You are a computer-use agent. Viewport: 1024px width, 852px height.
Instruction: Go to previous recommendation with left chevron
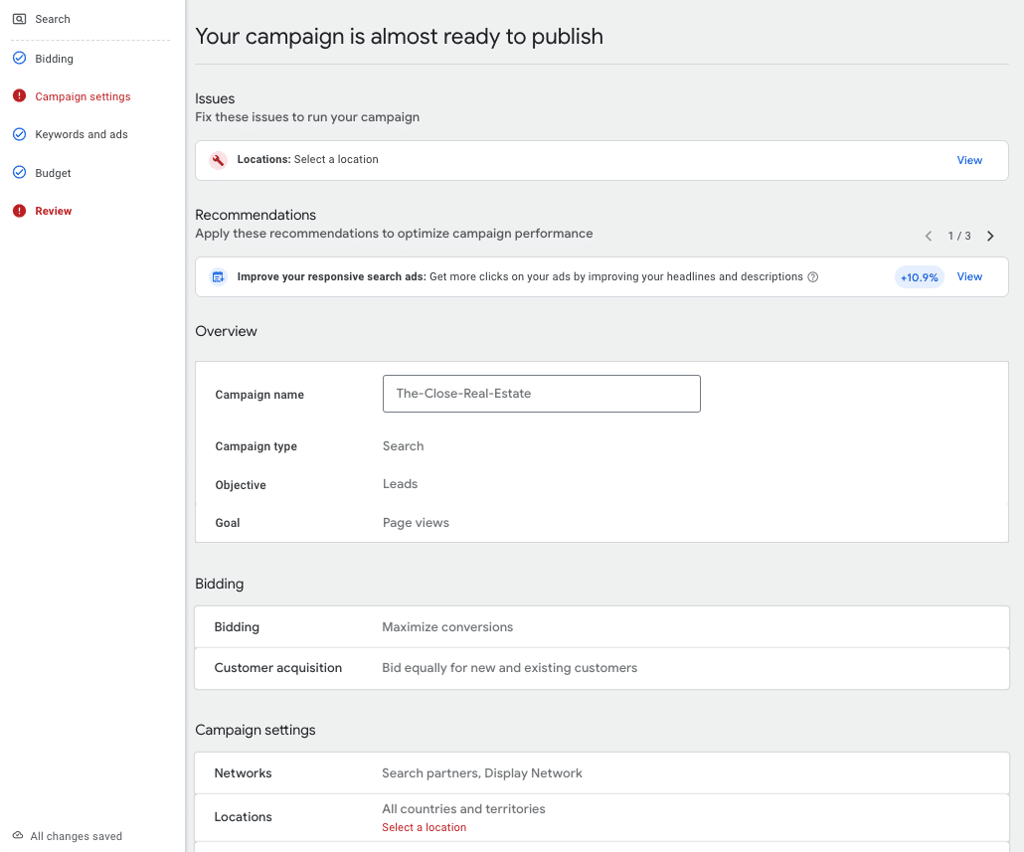tap(928, 236)
